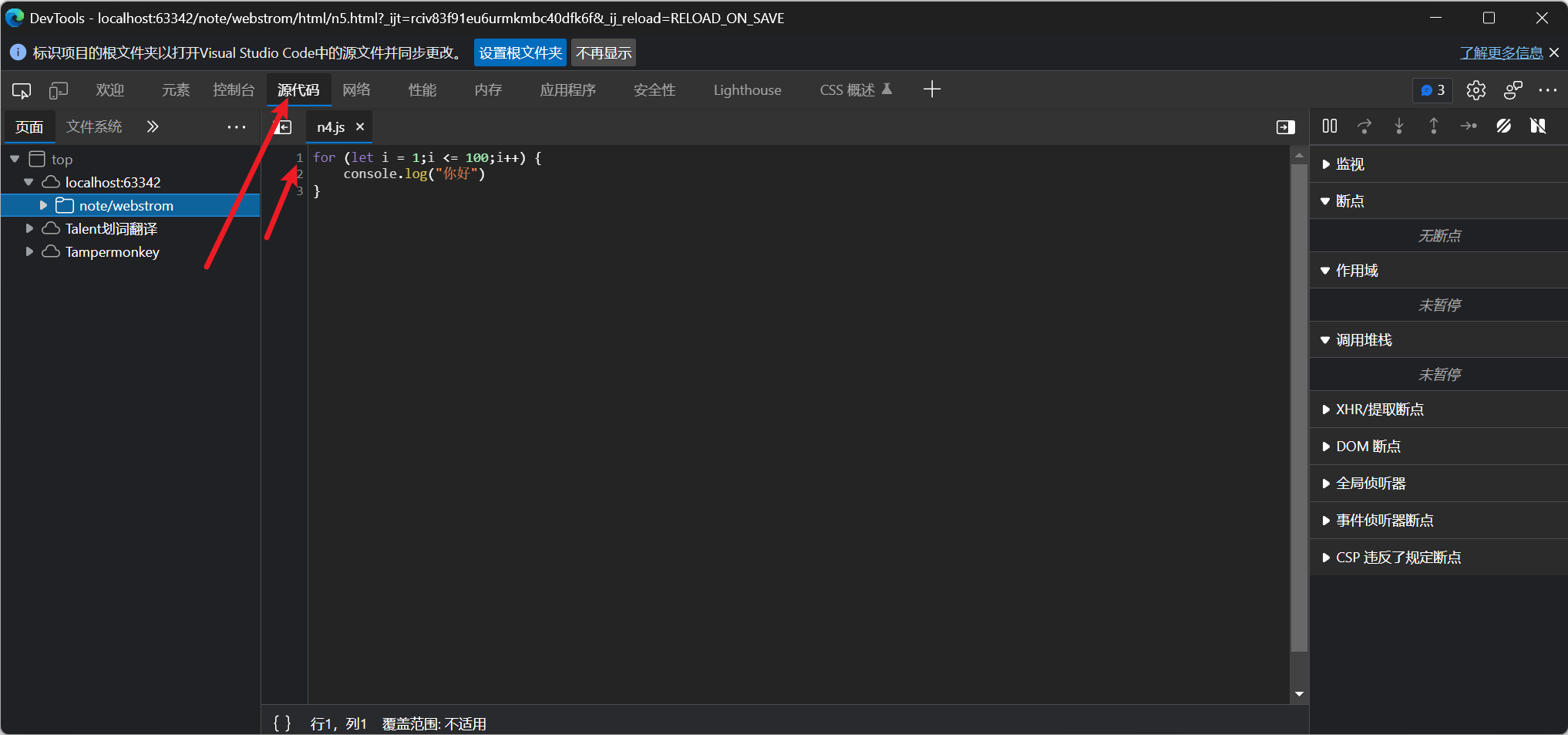The image size is (1568, 735).
Task: Add a new tool tab with plus
Action: [932, 89]
